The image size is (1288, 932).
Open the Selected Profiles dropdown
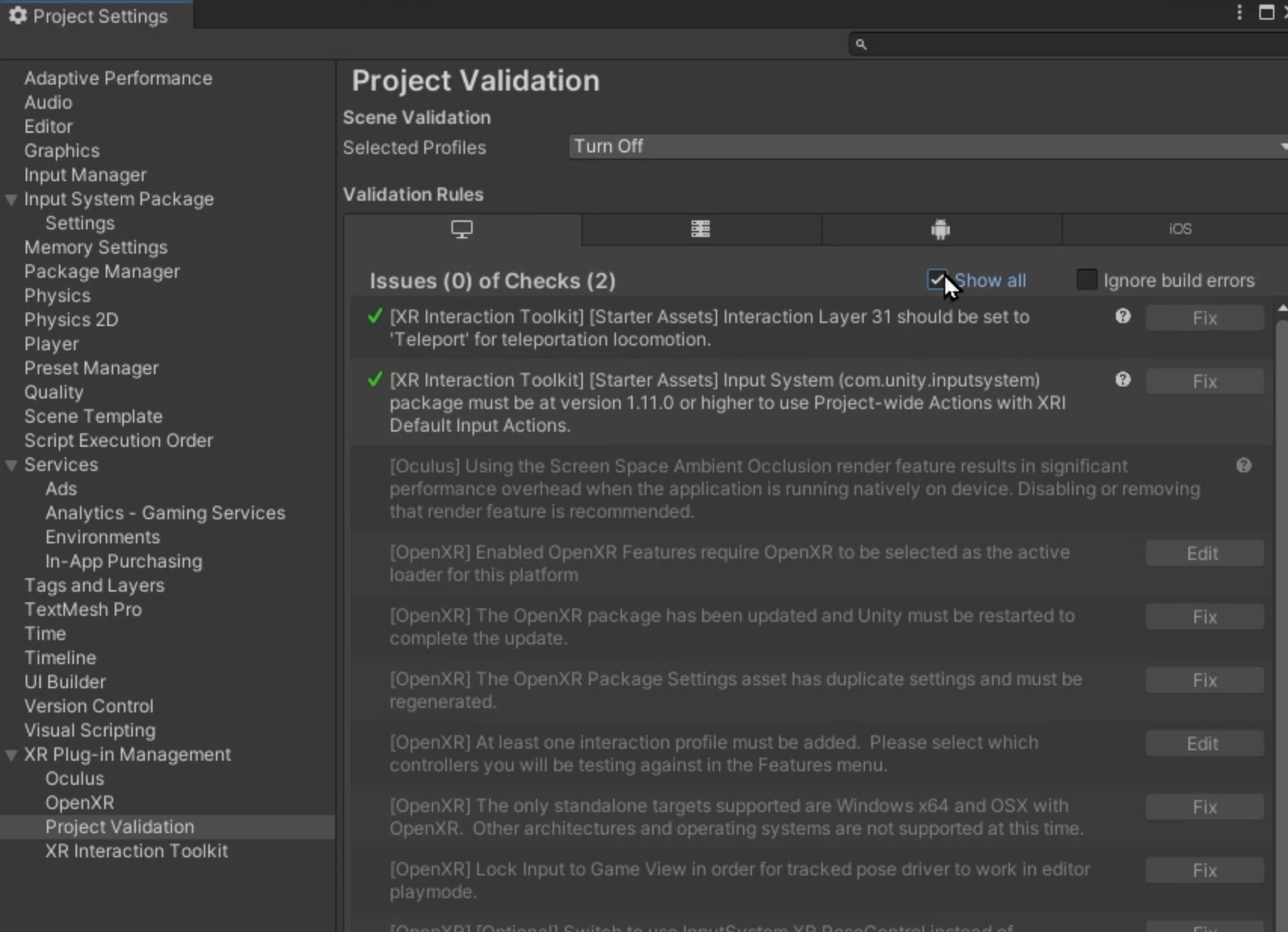pos(927,146)
